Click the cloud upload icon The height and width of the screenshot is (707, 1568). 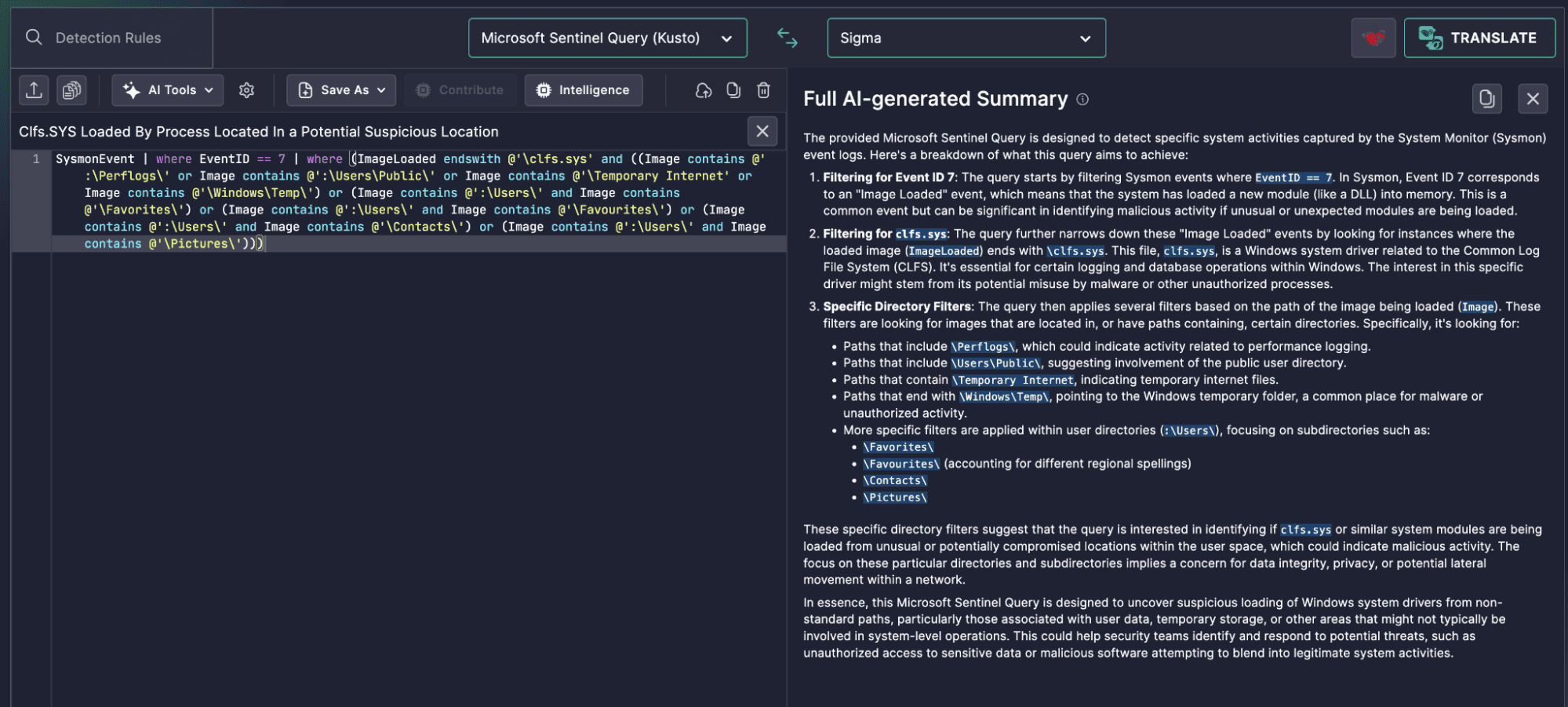pos(704,90)
